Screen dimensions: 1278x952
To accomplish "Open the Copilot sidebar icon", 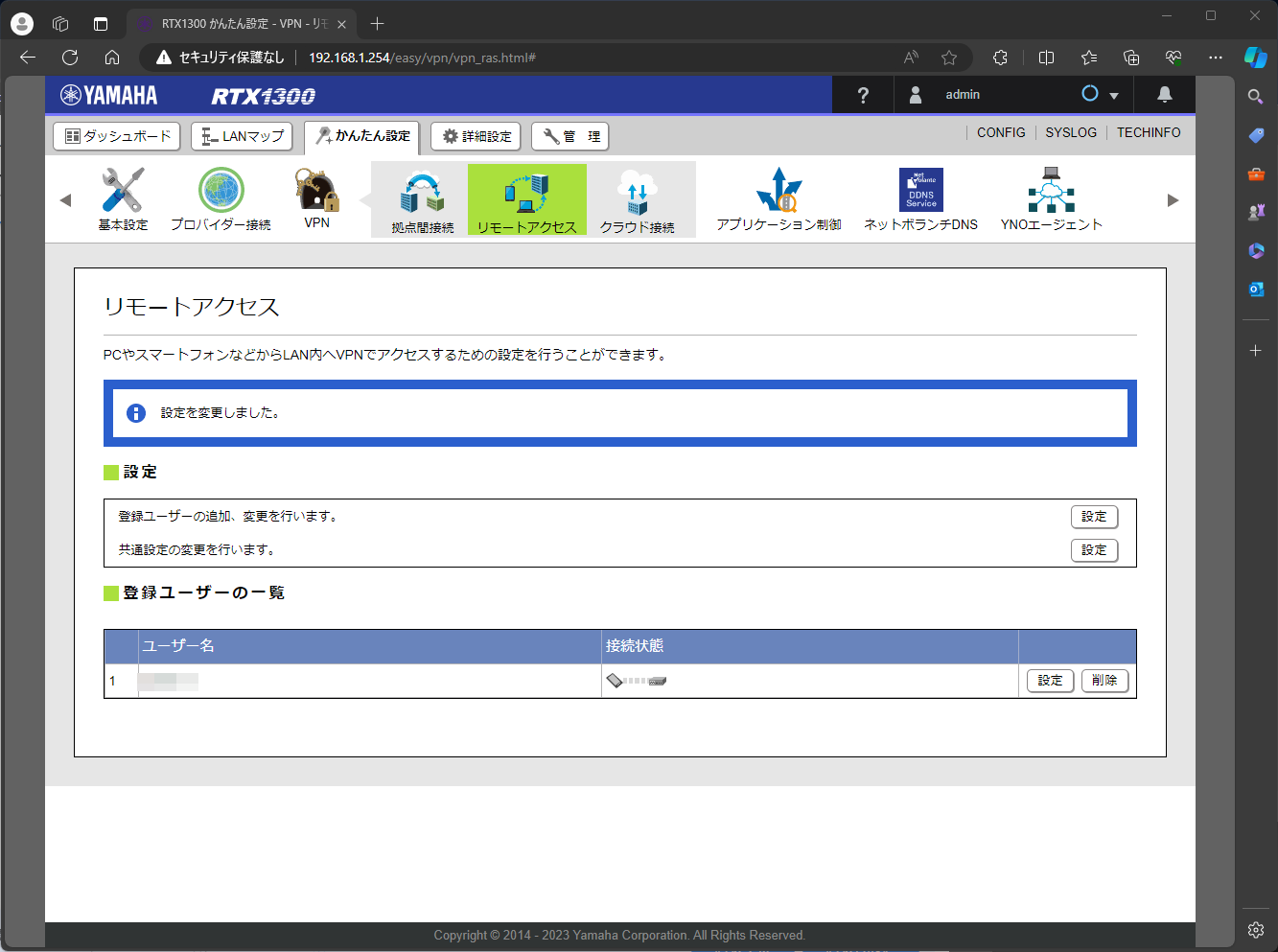I will tap(1256, 58).
